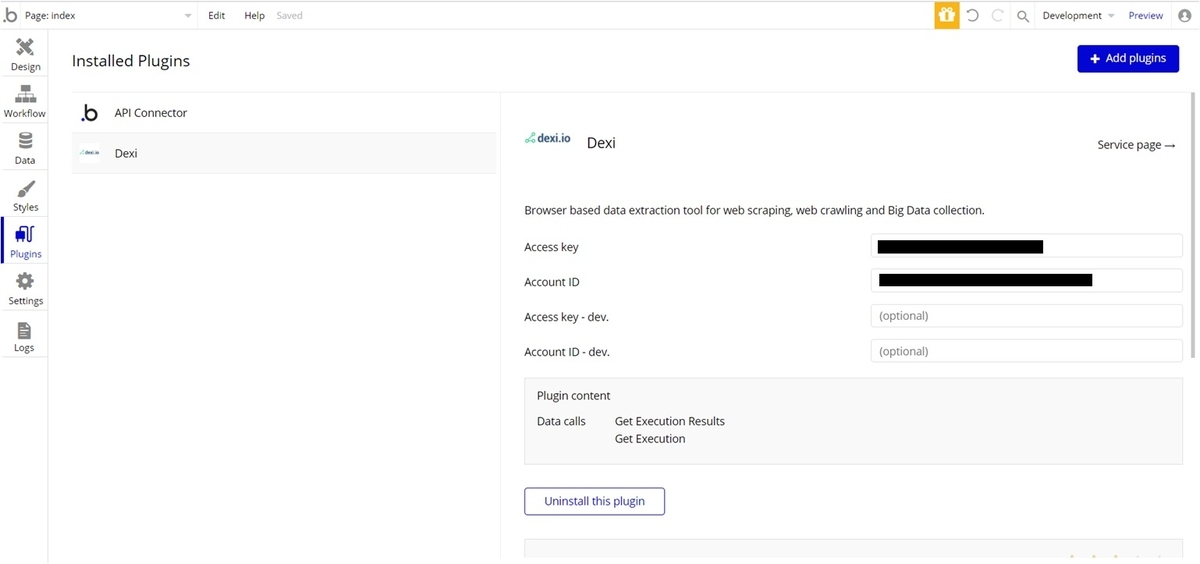Screen dimensions: 1200x564
Task: Click the Data calls label
Action: [x=561, y=421]
